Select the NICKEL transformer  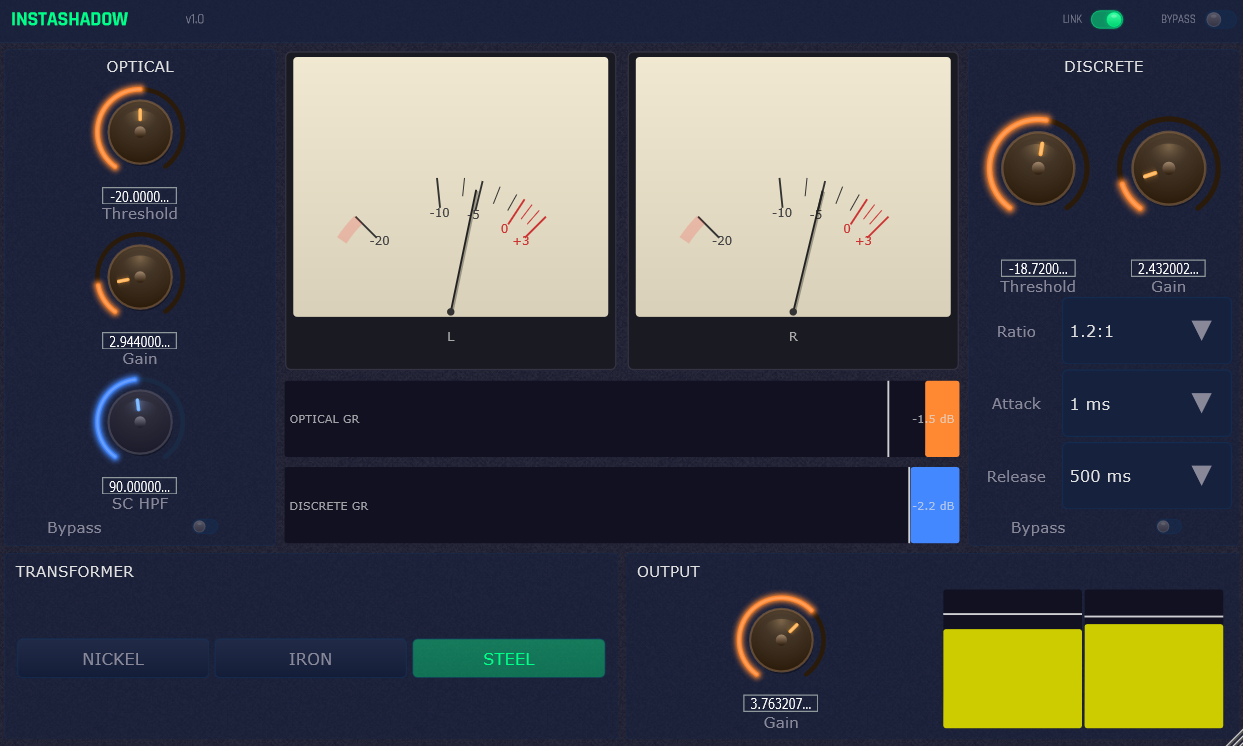[x=112, y=658]
